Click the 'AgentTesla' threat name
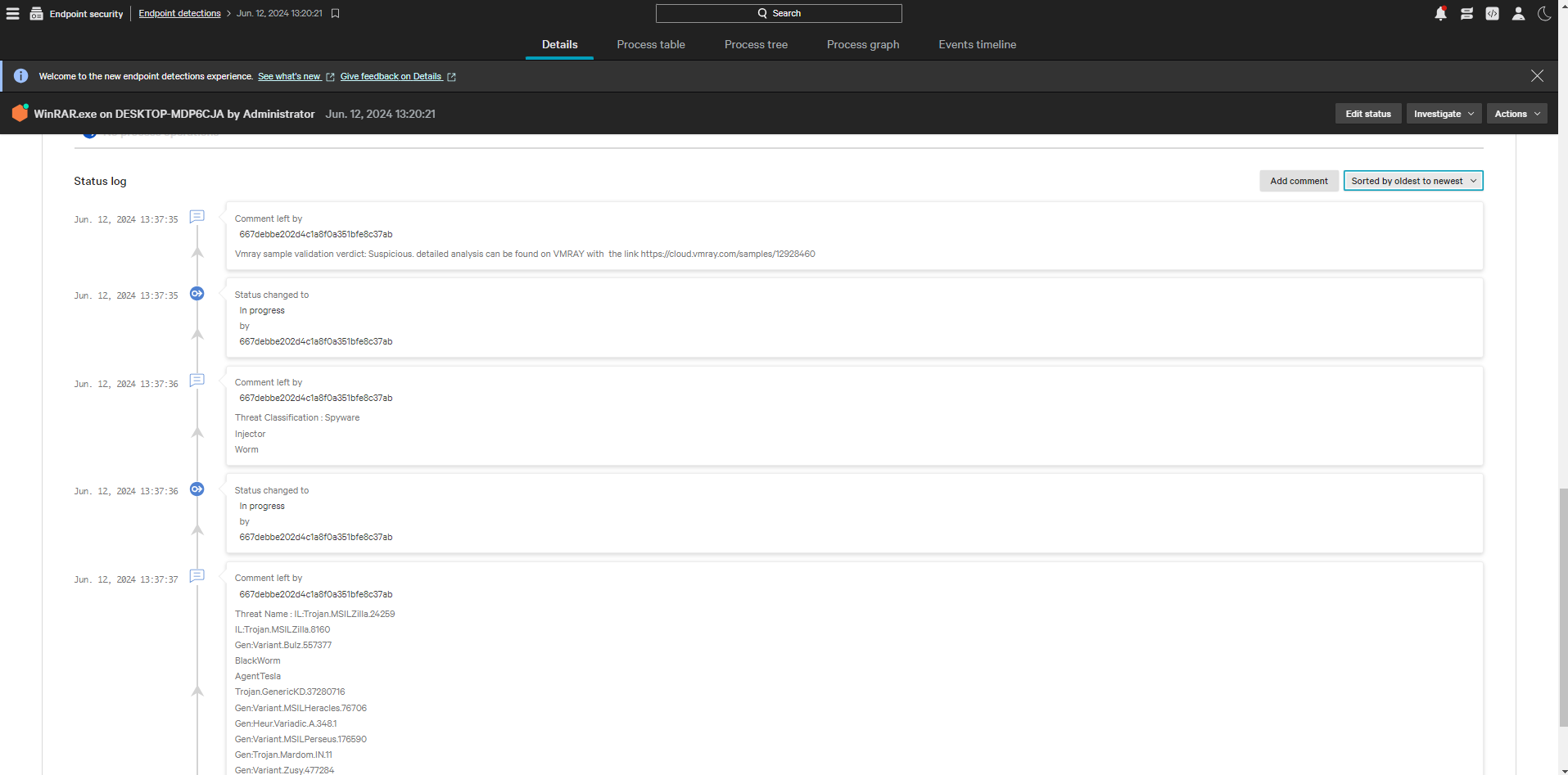The height and width of the screenshot is (775, 1568). pos(258,676)
